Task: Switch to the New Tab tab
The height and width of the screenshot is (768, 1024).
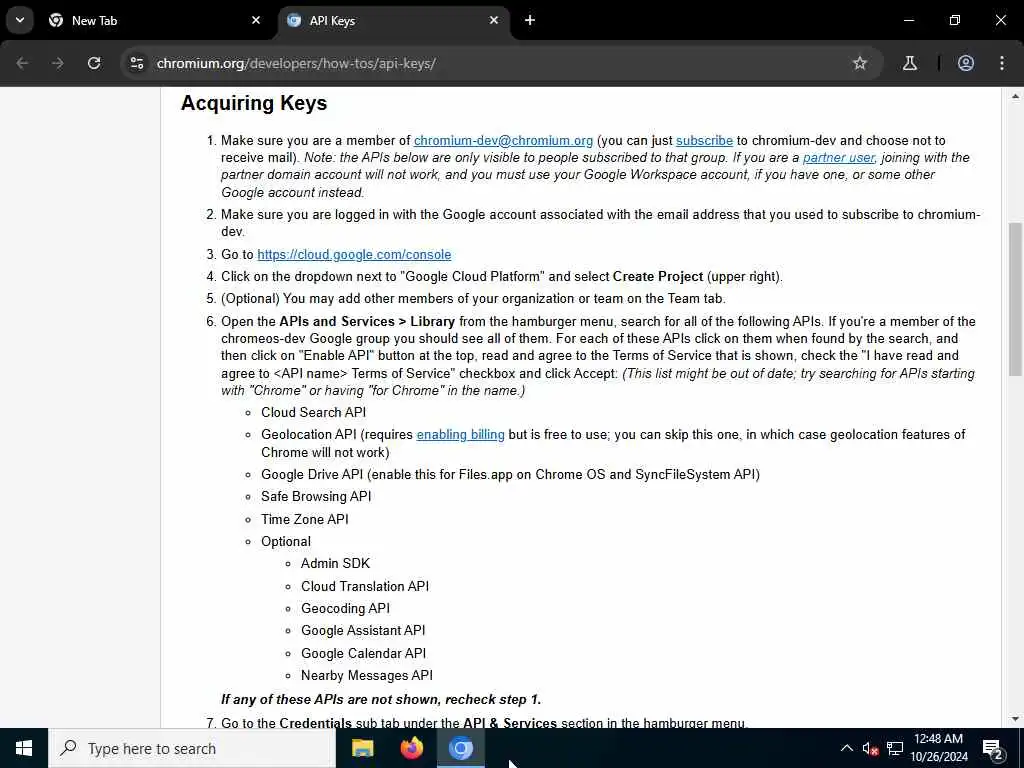Action: pyautogui.click(x=155, y=21)
